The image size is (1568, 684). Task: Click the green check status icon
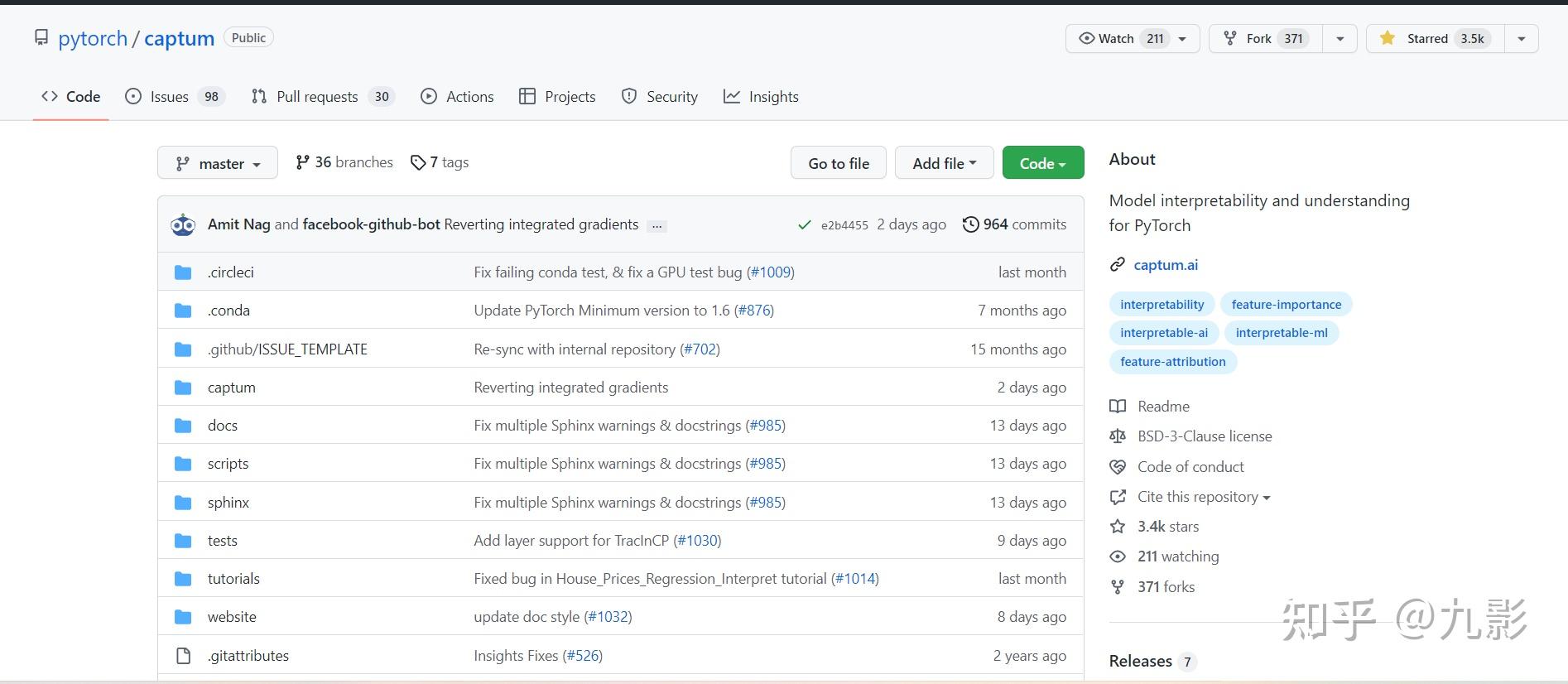804,224
